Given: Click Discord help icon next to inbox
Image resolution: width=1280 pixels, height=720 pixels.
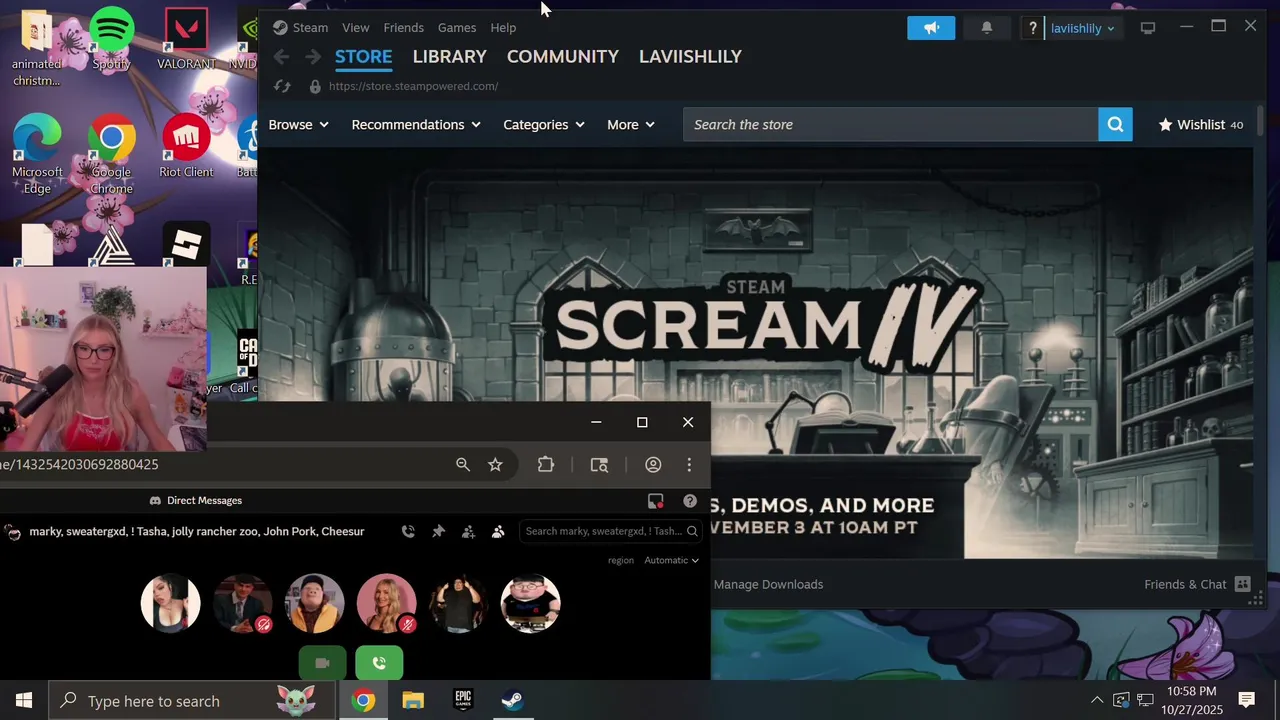Looking at the screenshot, I should point(690,501).
